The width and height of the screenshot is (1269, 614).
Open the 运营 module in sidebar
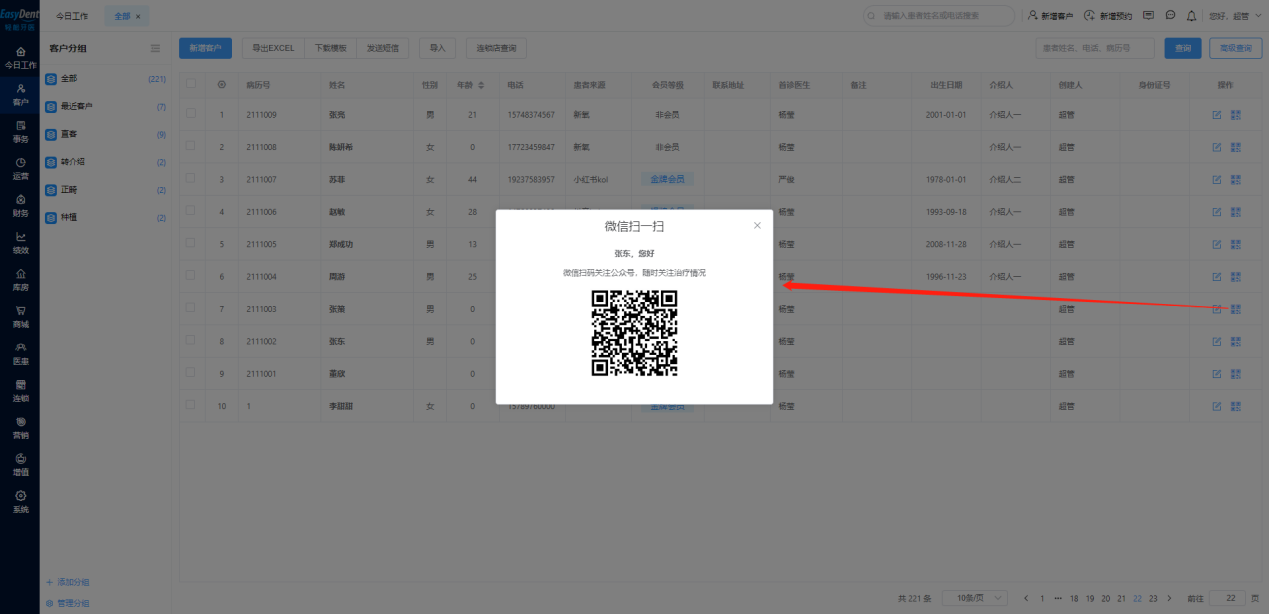pos(20,169)
